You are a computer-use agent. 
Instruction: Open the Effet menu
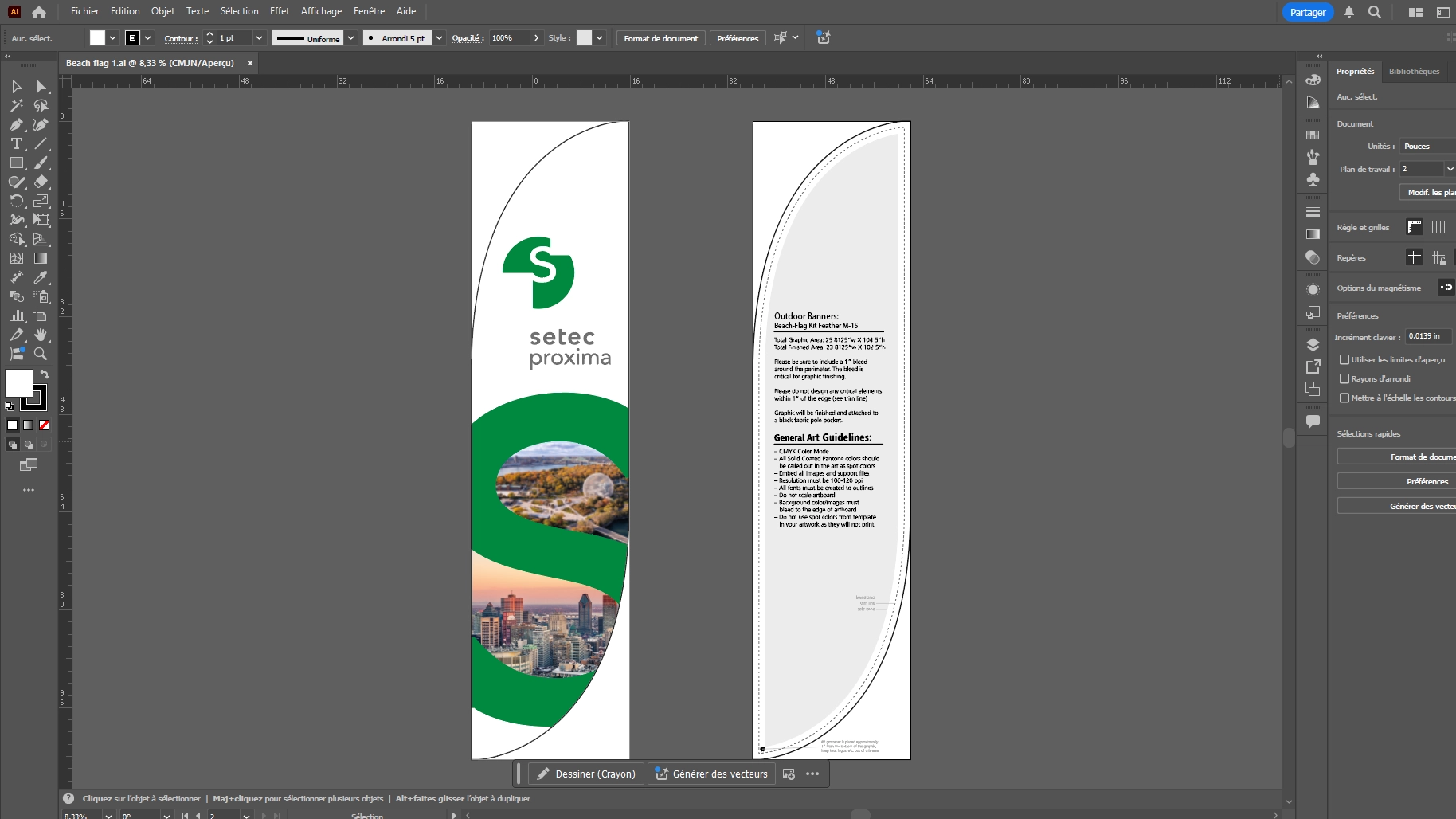point(279,11)
